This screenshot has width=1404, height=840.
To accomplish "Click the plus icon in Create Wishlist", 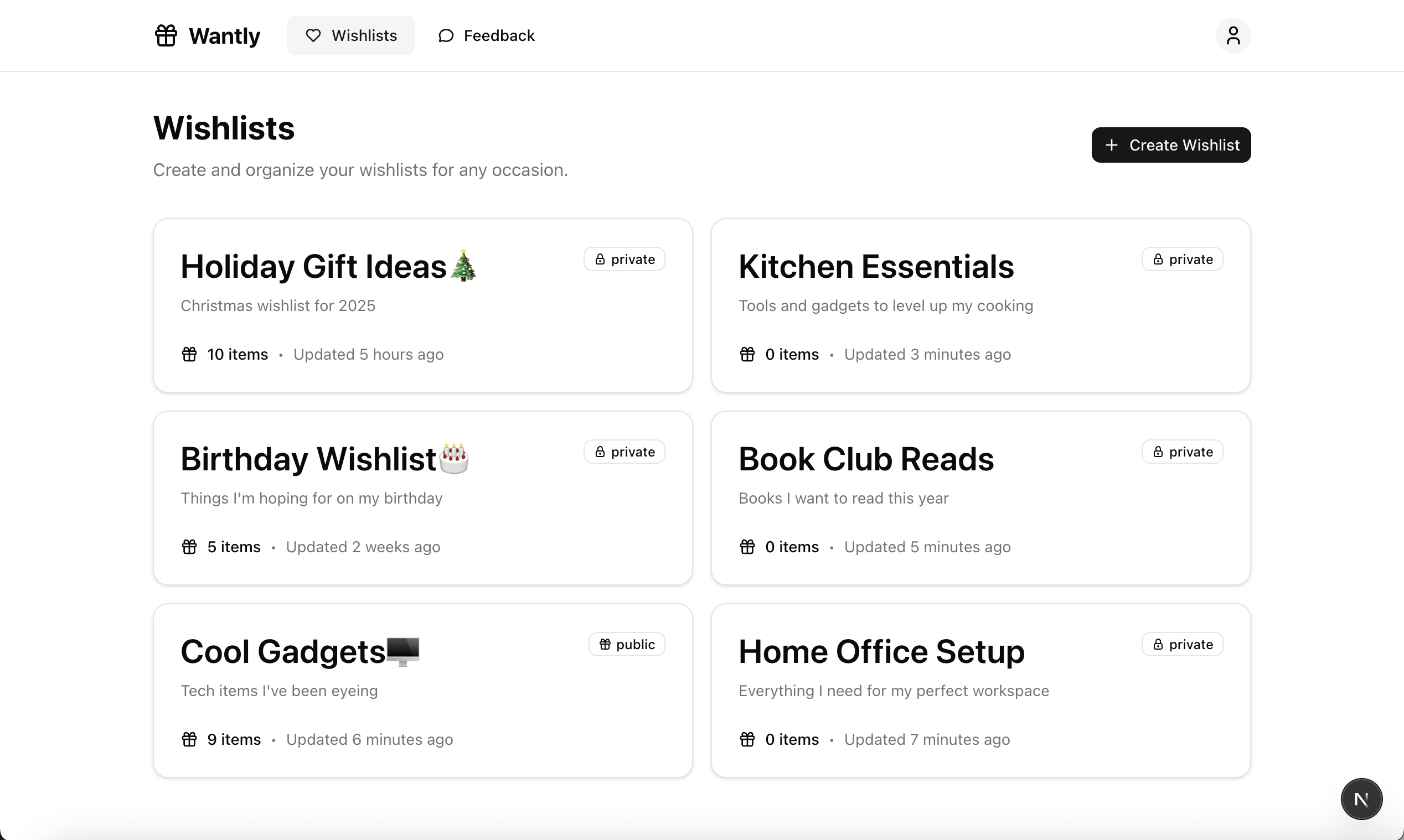I will (x=1112, y=145).
